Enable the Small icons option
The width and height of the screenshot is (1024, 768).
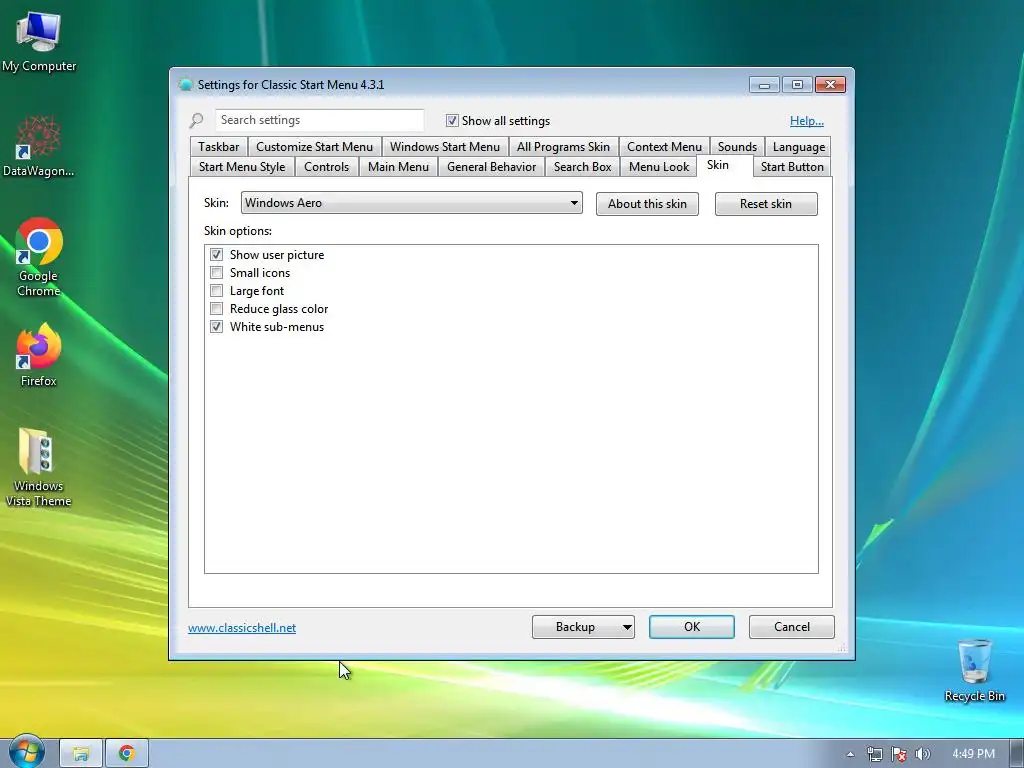point(216,272)
